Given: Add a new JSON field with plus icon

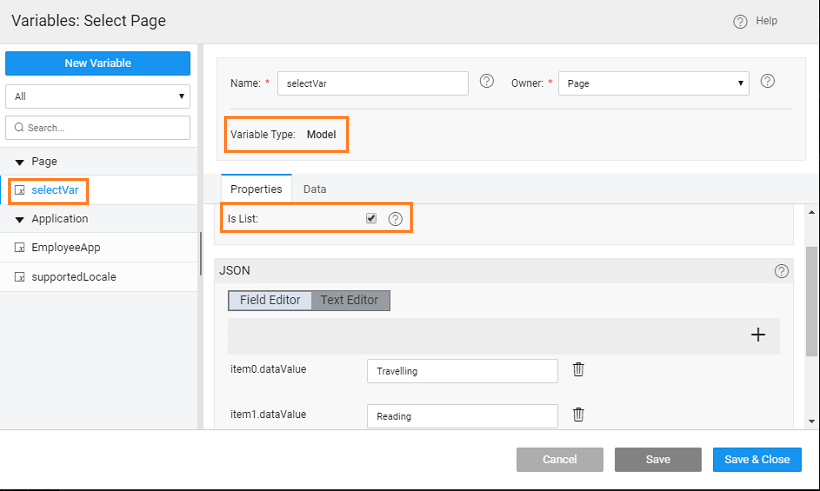Looking at the screenshot, I should click(x=758, y=335).
